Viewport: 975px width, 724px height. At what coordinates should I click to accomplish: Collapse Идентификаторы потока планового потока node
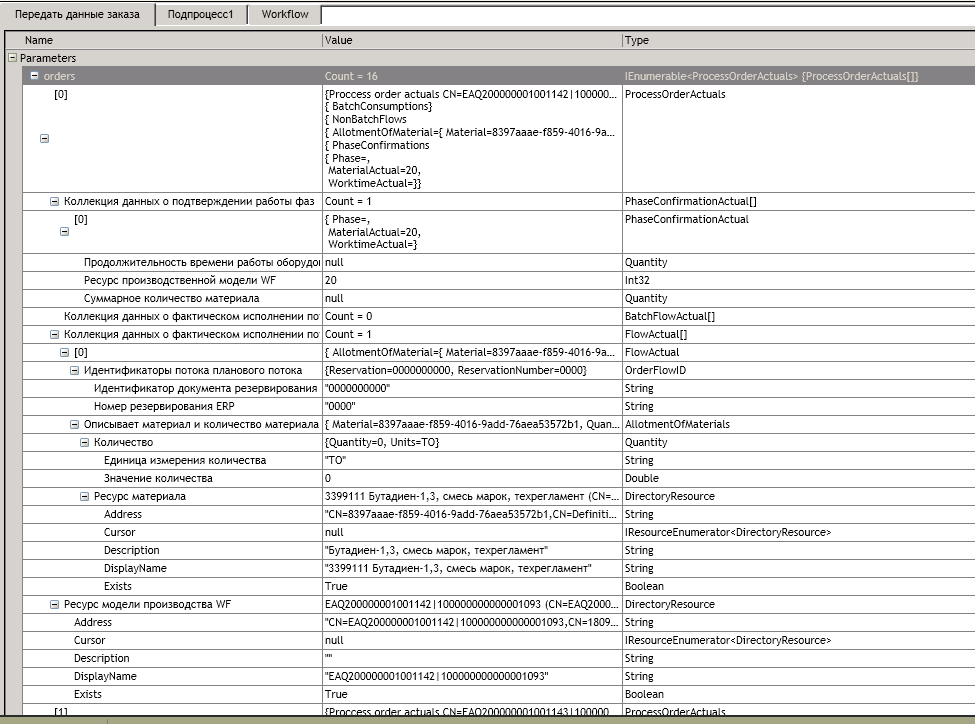tap(75, 370)
